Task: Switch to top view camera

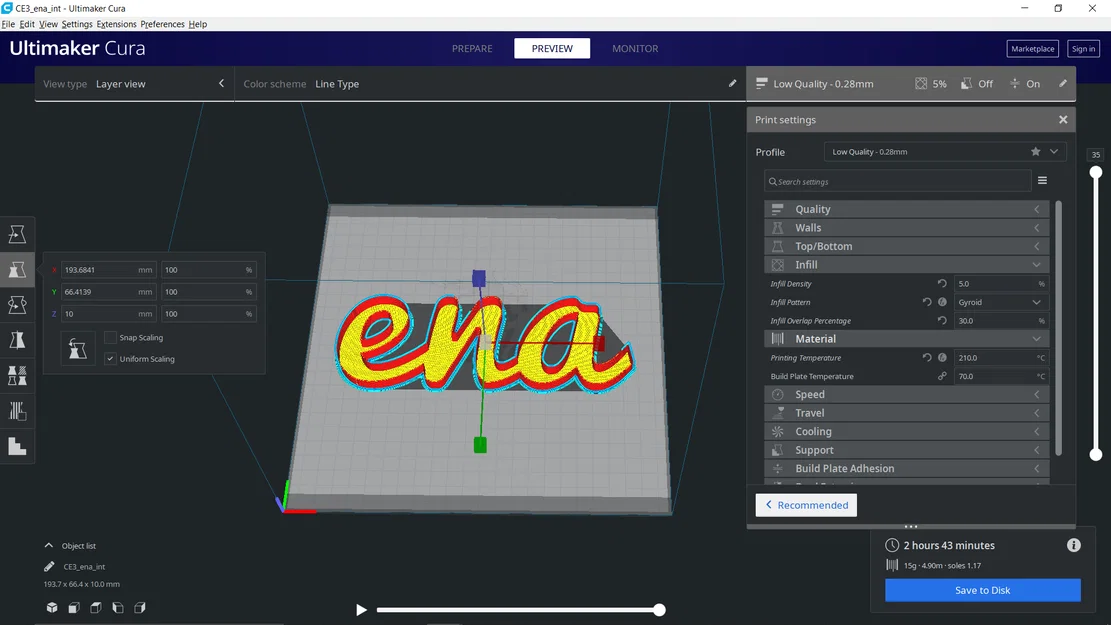Action: pos(96,608)
